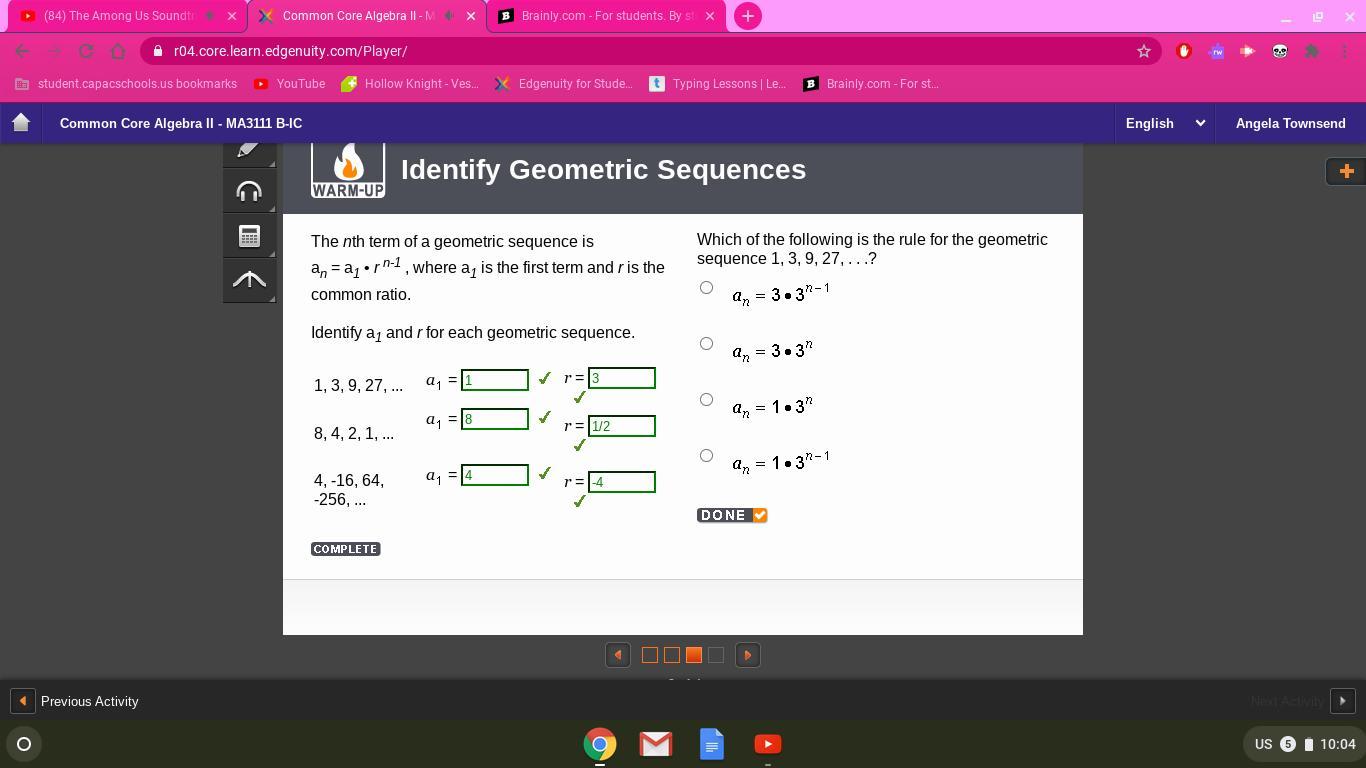
Task: Switch to the Brainly.com tab
Action: click(x=606, y=16)
